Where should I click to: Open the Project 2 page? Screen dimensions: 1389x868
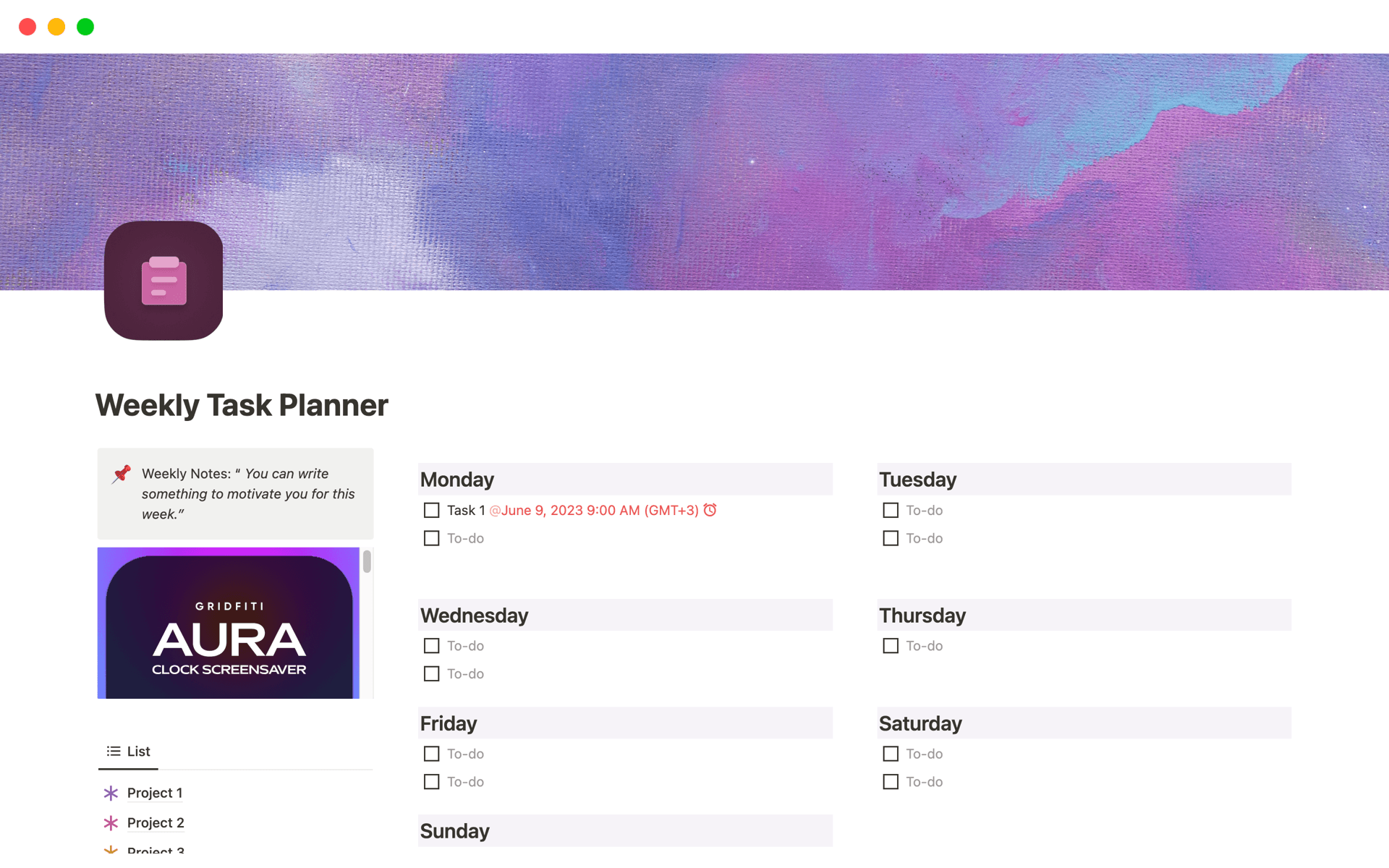tap(155, 822)
